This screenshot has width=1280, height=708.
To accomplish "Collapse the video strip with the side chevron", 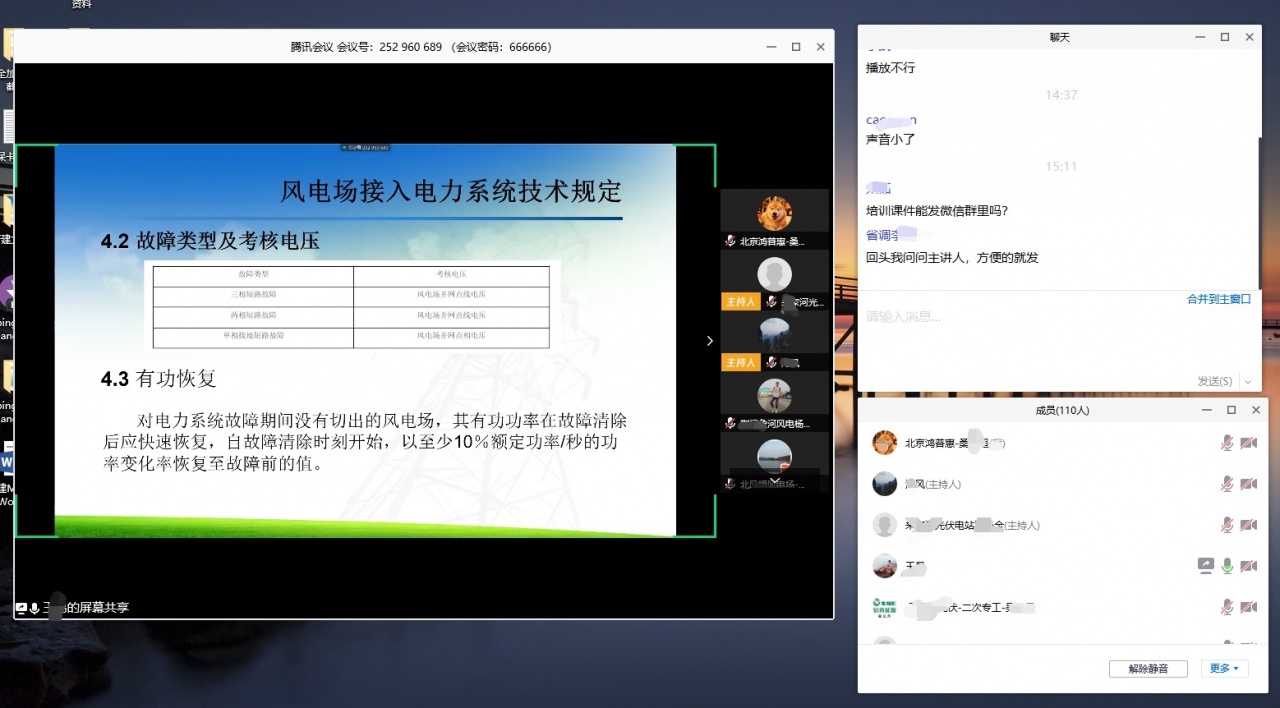I will [710, 341].
